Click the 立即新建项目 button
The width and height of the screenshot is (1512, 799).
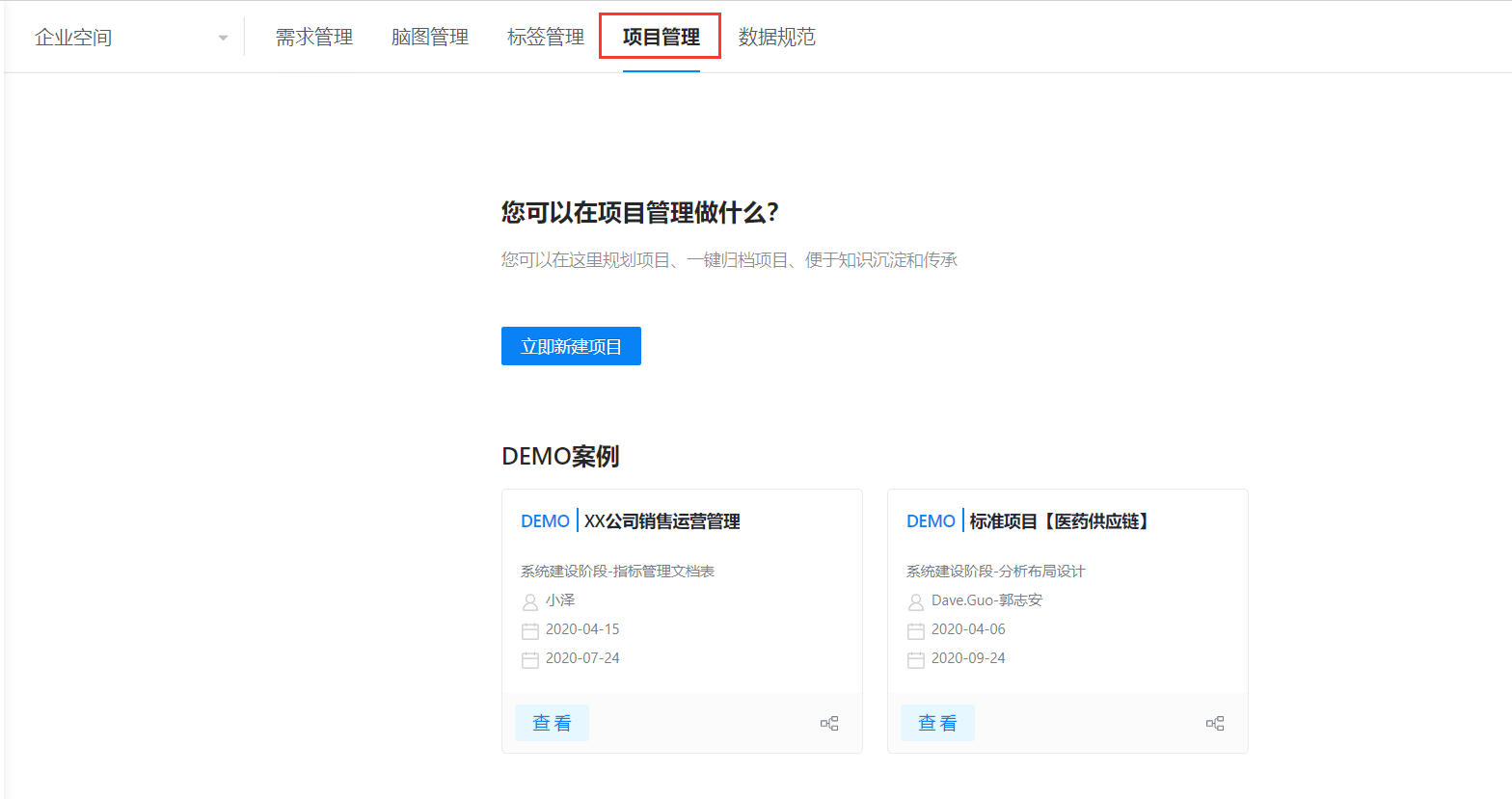tap(571, 346)
